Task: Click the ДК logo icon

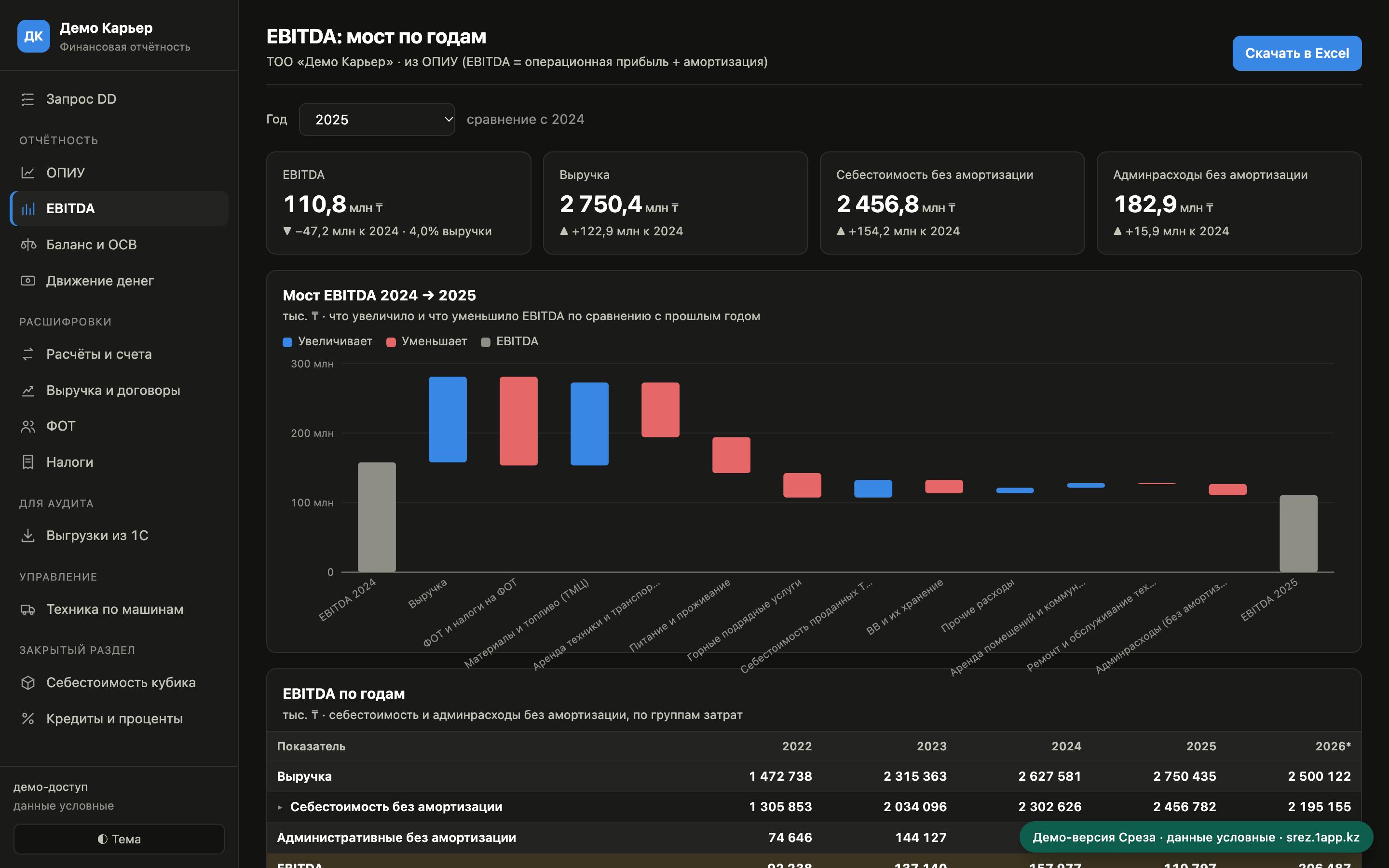Action: tap(33, 36)
